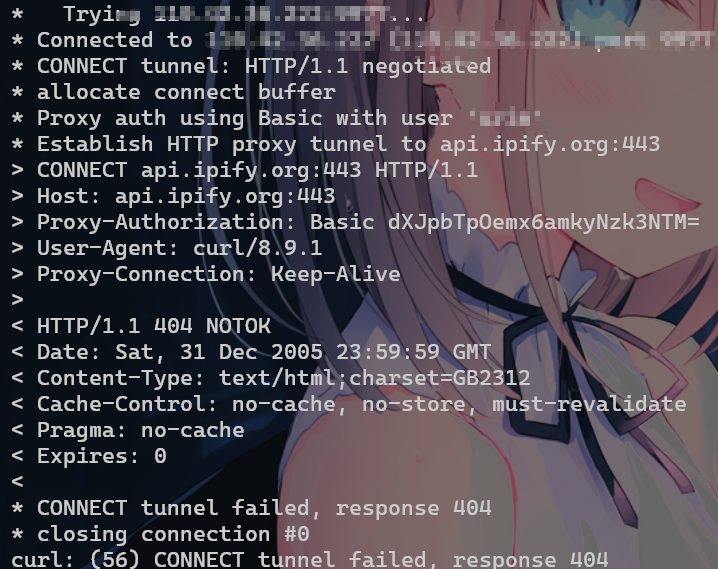Click the 'User-Agent: curl/8.9.1' line
Viewport: 718px width, 569px height.
point(167,248)
